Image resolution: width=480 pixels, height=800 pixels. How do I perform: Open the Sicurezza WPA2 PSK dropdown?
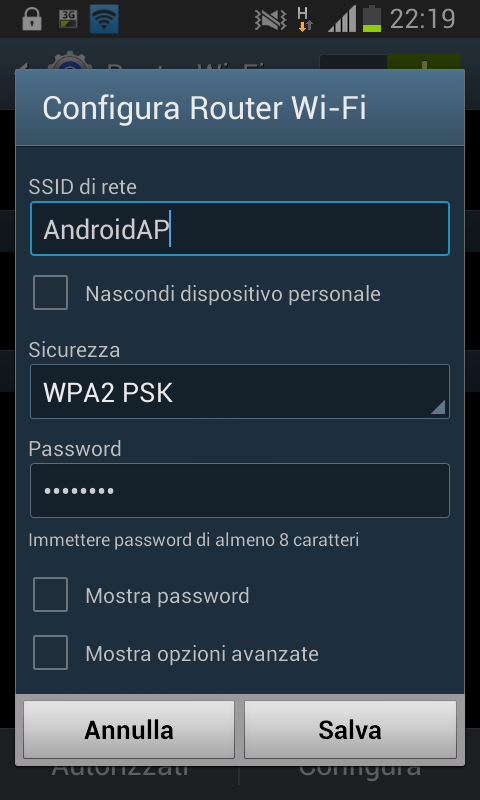click(x=240, y=392)
